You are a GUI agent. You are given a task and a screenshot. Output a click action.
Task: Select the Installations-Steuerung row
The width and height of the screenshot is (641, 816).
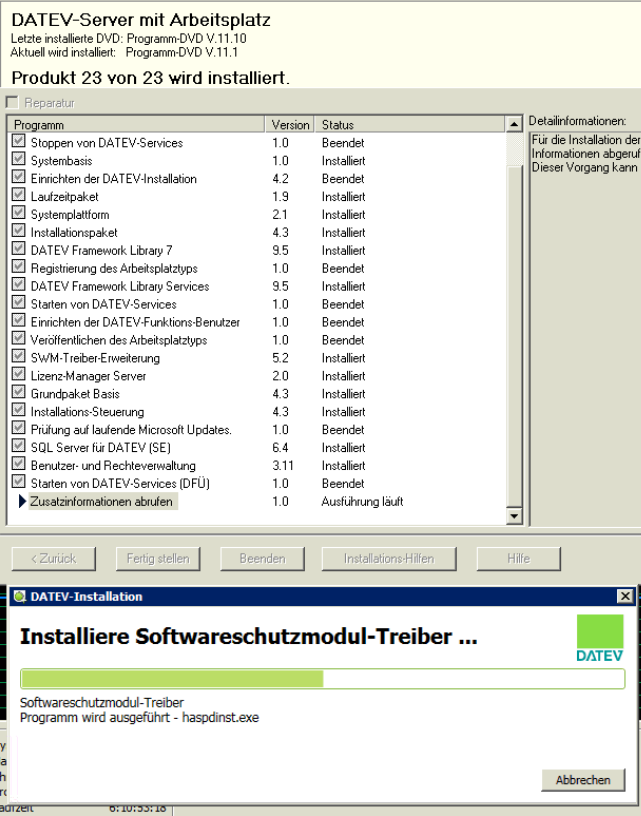(x=257, y=412)
